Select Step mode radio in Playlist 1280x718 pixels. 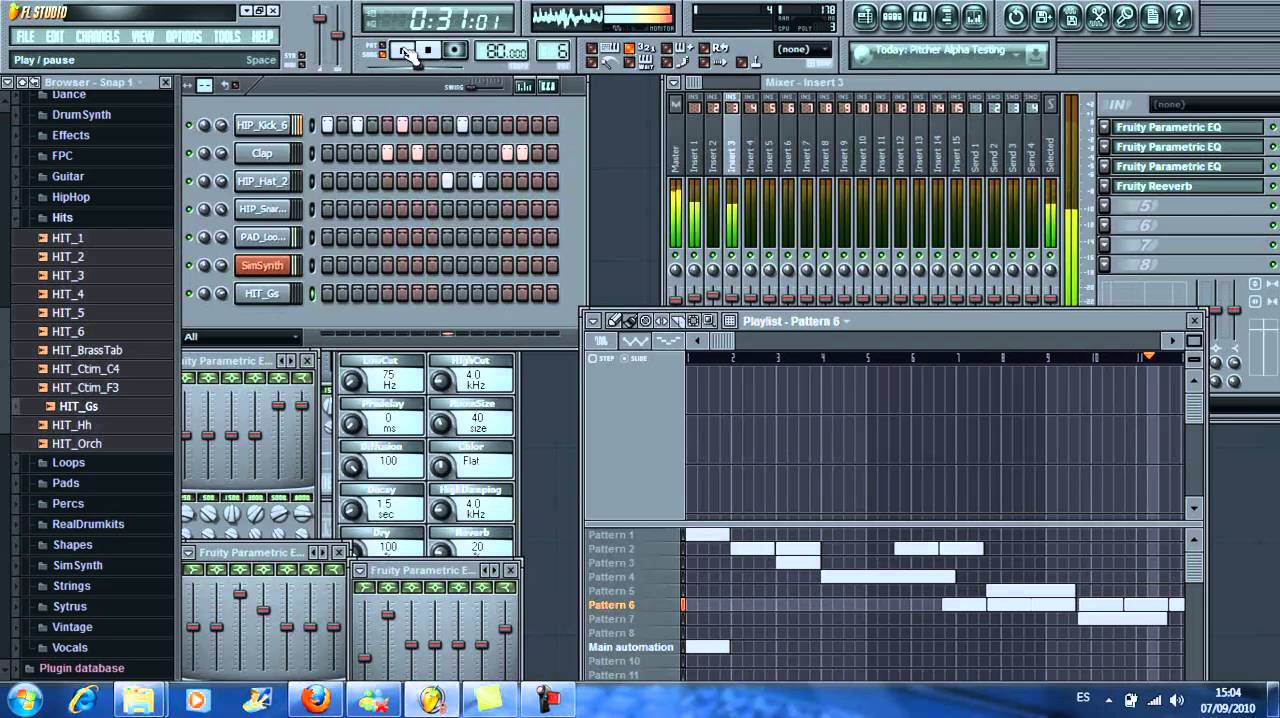point(593,358)
